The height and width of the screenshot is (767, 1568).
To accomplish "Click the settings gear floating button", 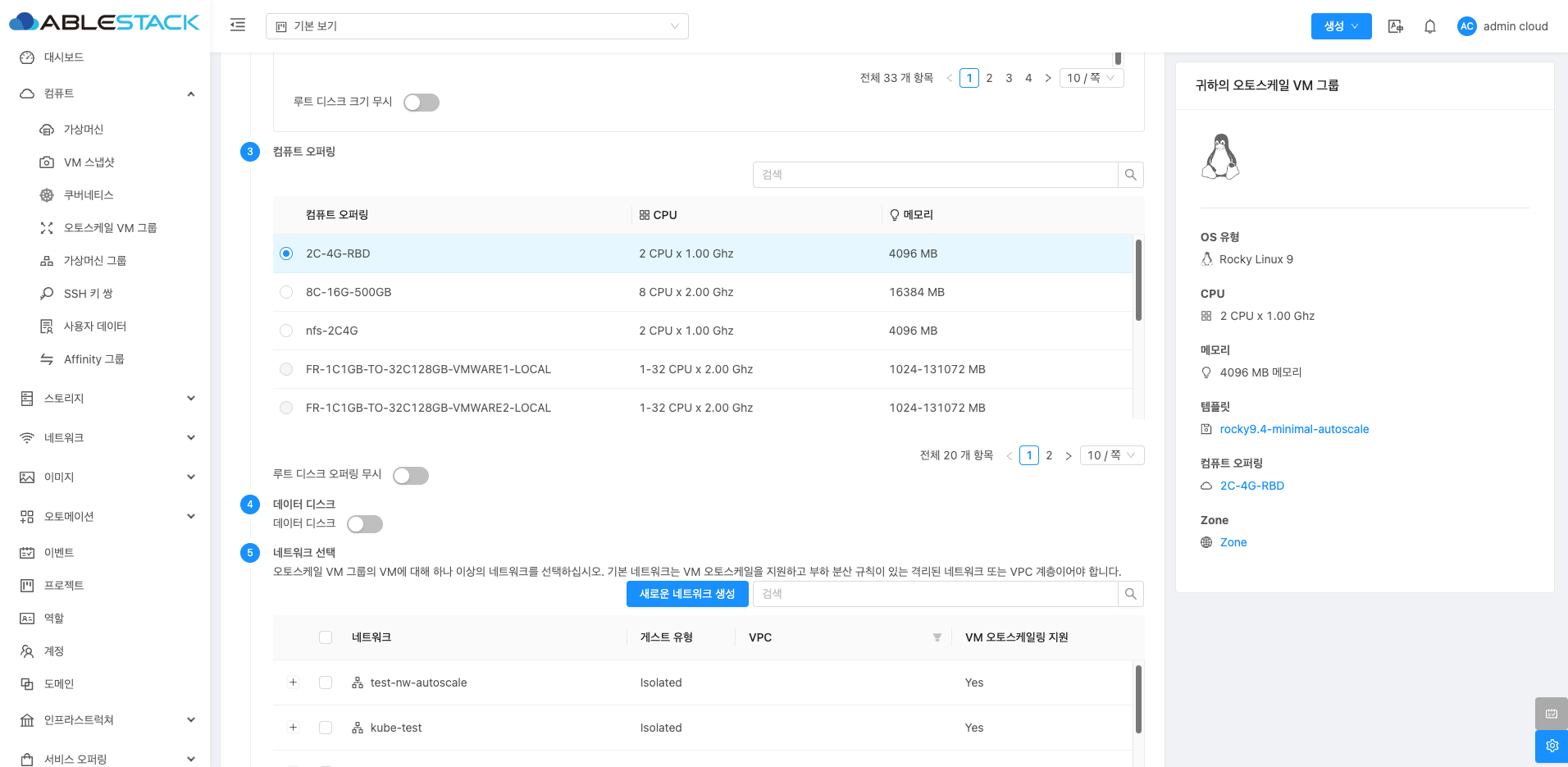I will click(x=1551, y=746).
